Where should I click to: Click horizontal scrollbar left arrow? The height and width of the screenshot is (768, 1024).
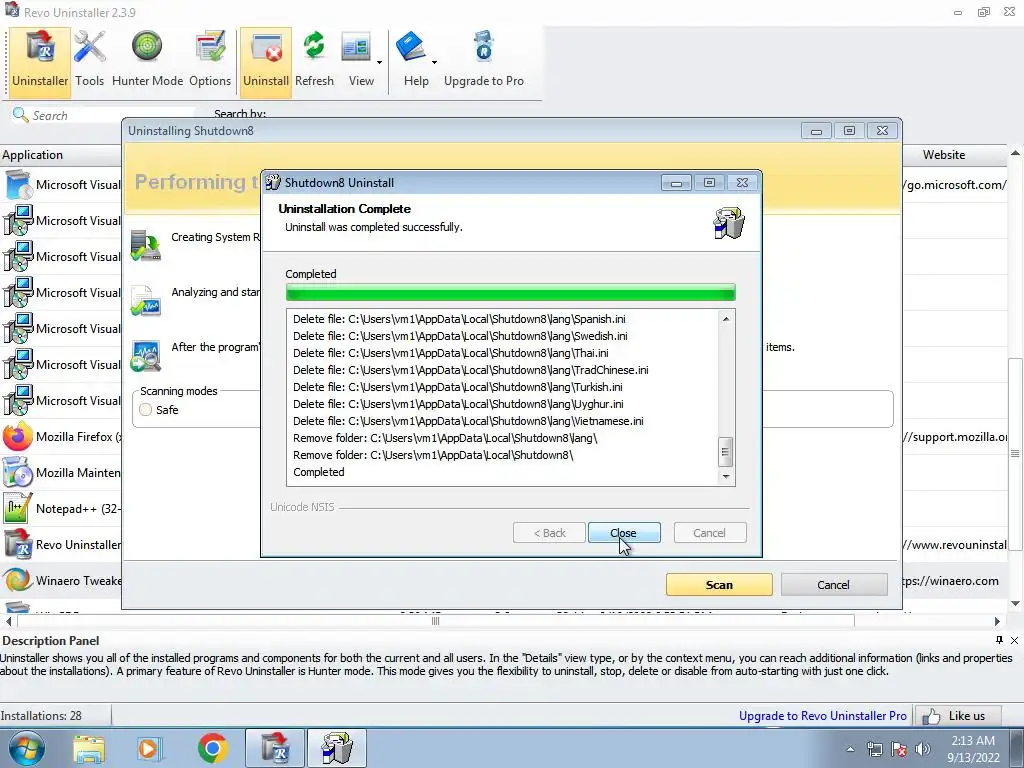pos(8,621)
